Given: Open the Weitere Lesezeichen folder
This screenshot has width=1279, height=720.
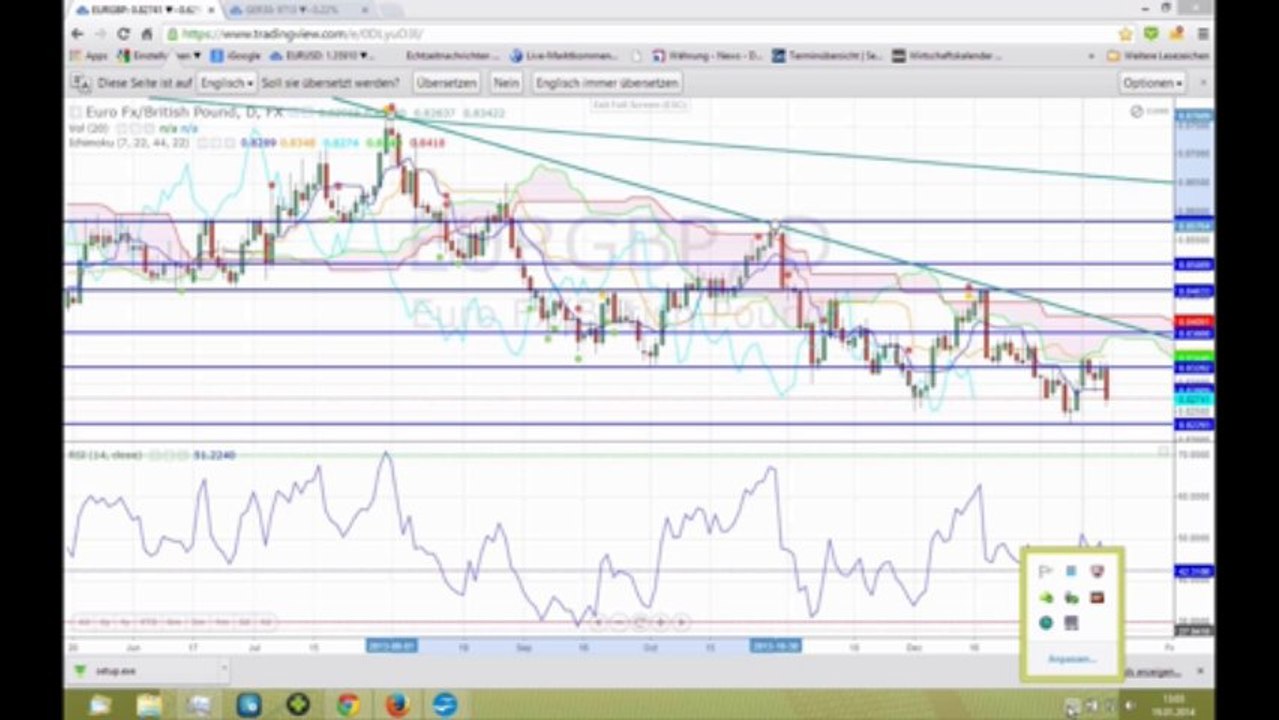Looking at the screenshot, I should [1157, 56].
